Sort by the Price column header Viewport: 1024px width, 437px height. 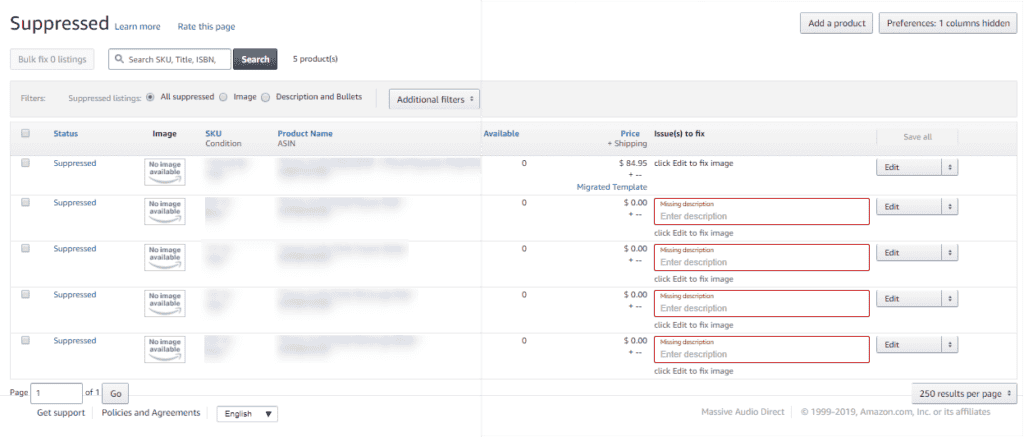(x=629, y=133)
